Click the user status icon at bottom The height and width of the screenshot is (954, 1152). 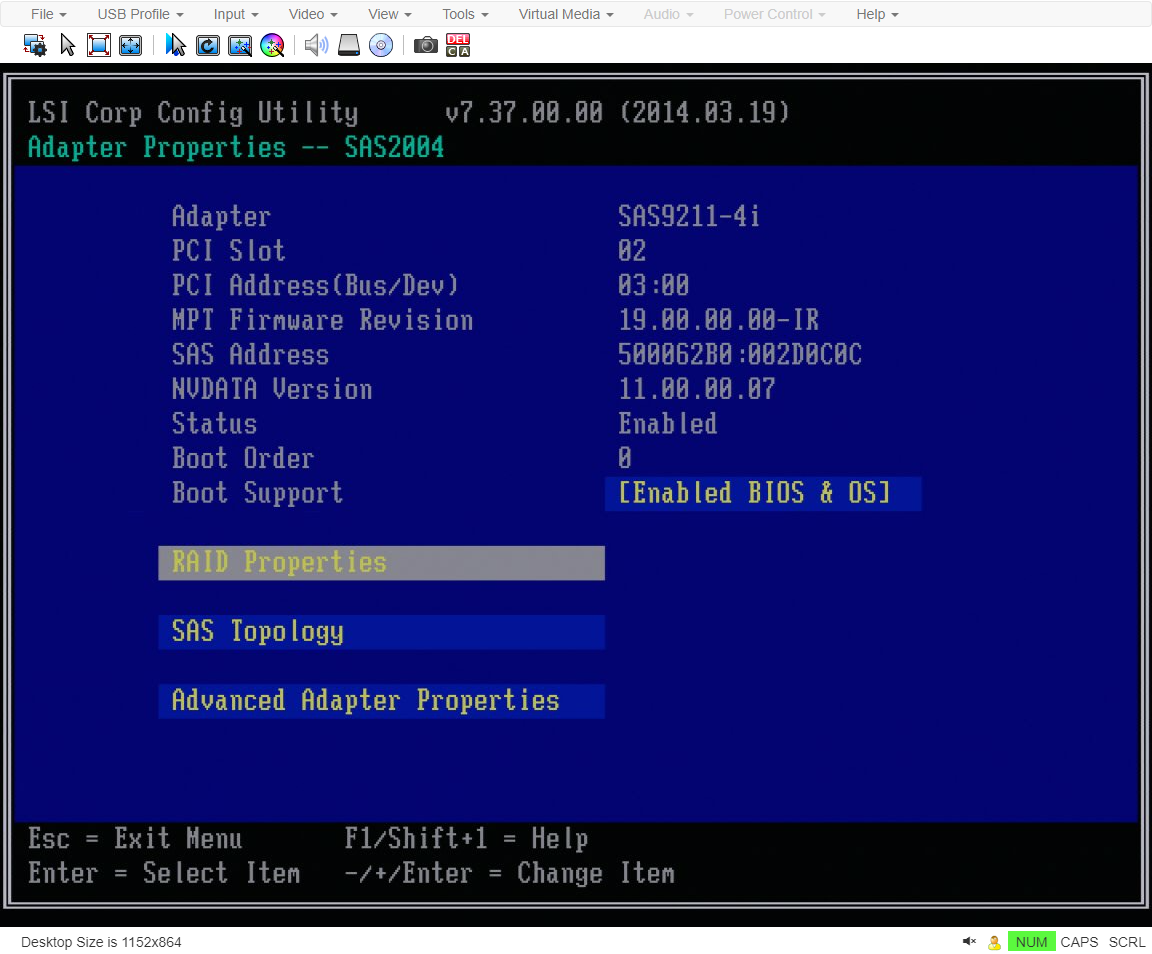pyautogui.click(x=994, y=942)
